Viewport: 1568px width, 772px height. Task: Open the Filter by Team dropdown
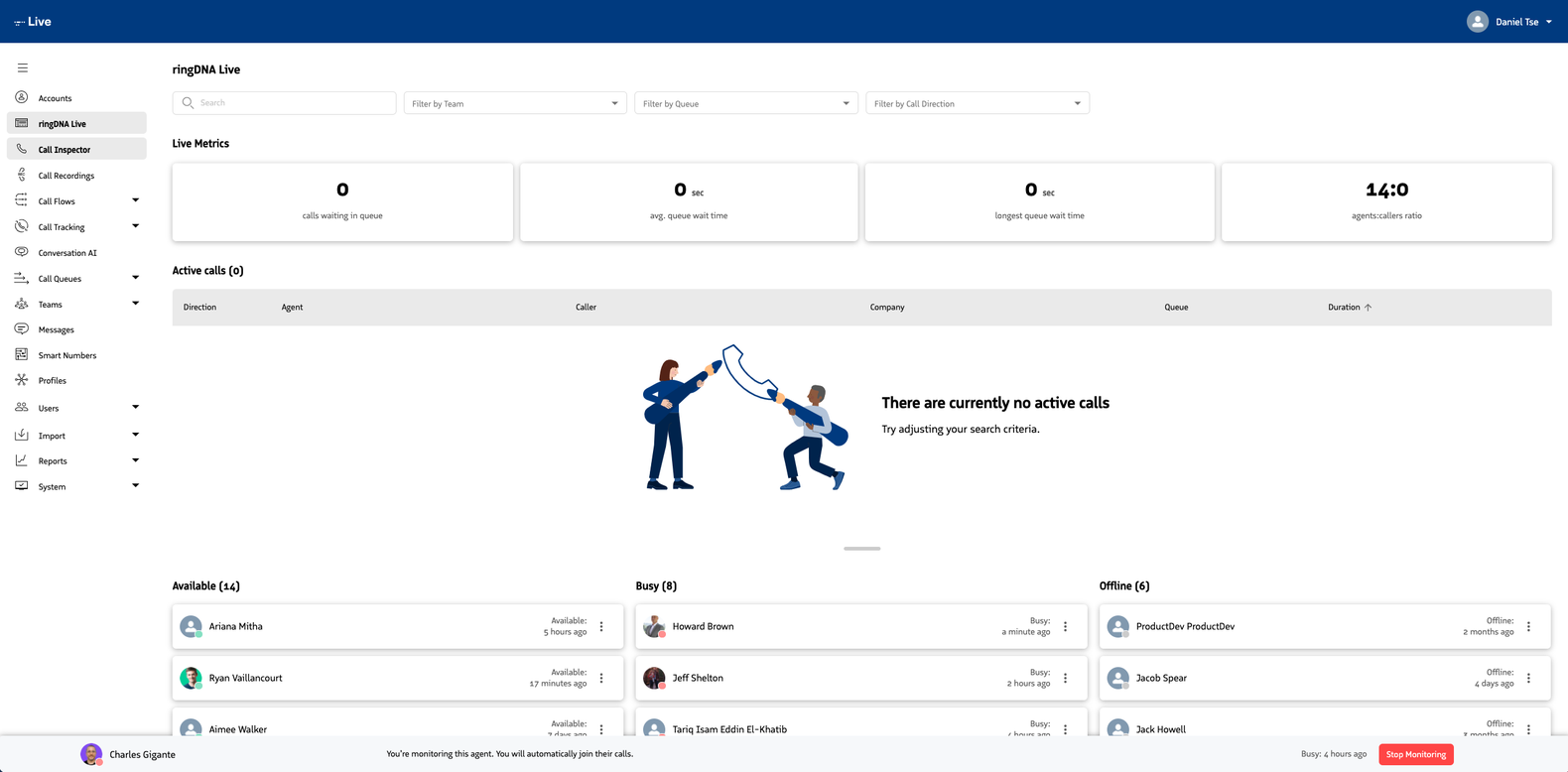515,103
